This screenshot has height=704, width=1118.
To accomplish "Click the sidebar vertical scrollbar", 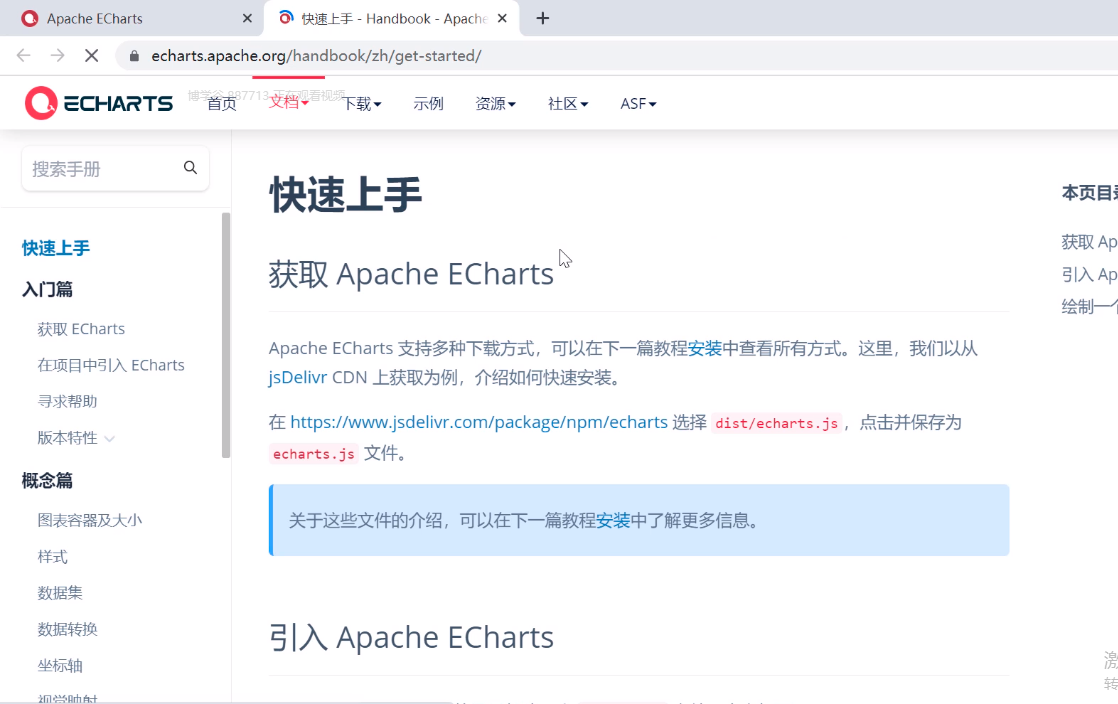I will (226, 335).
